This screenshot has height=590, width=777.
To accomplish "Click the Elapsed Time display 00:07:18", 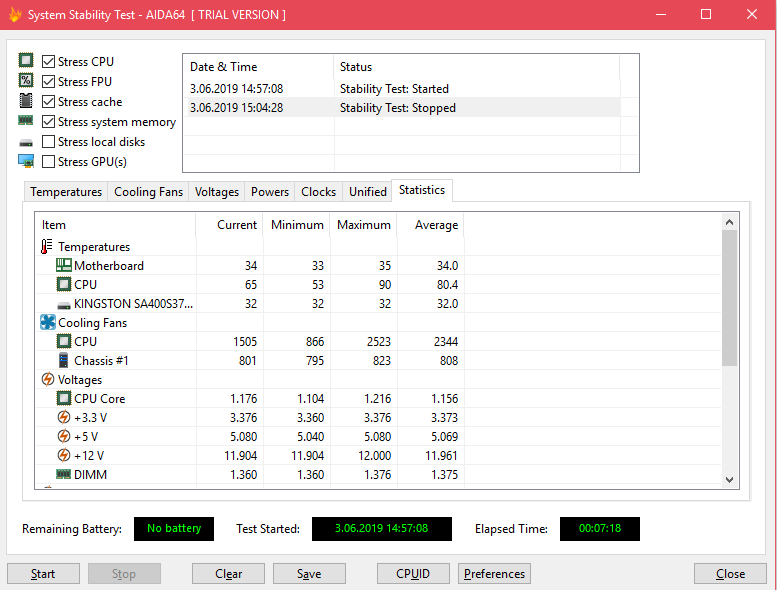I will pos(600,529).
